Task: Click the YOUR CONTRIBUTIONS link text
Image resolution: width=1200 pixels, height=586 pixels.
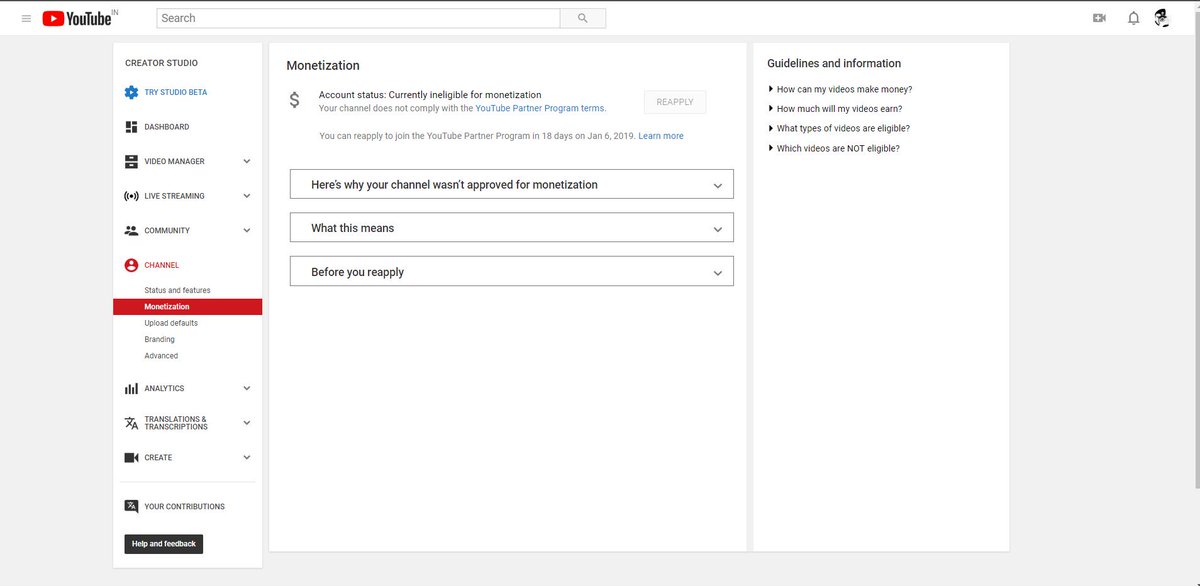Action: [x=184, y=507]
